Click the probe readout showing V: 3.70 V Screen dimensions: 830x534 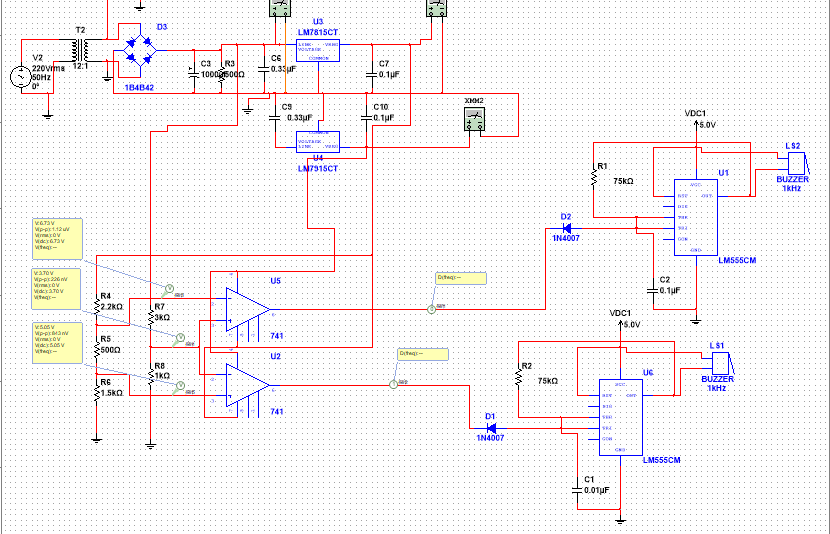tap(56, 289)
